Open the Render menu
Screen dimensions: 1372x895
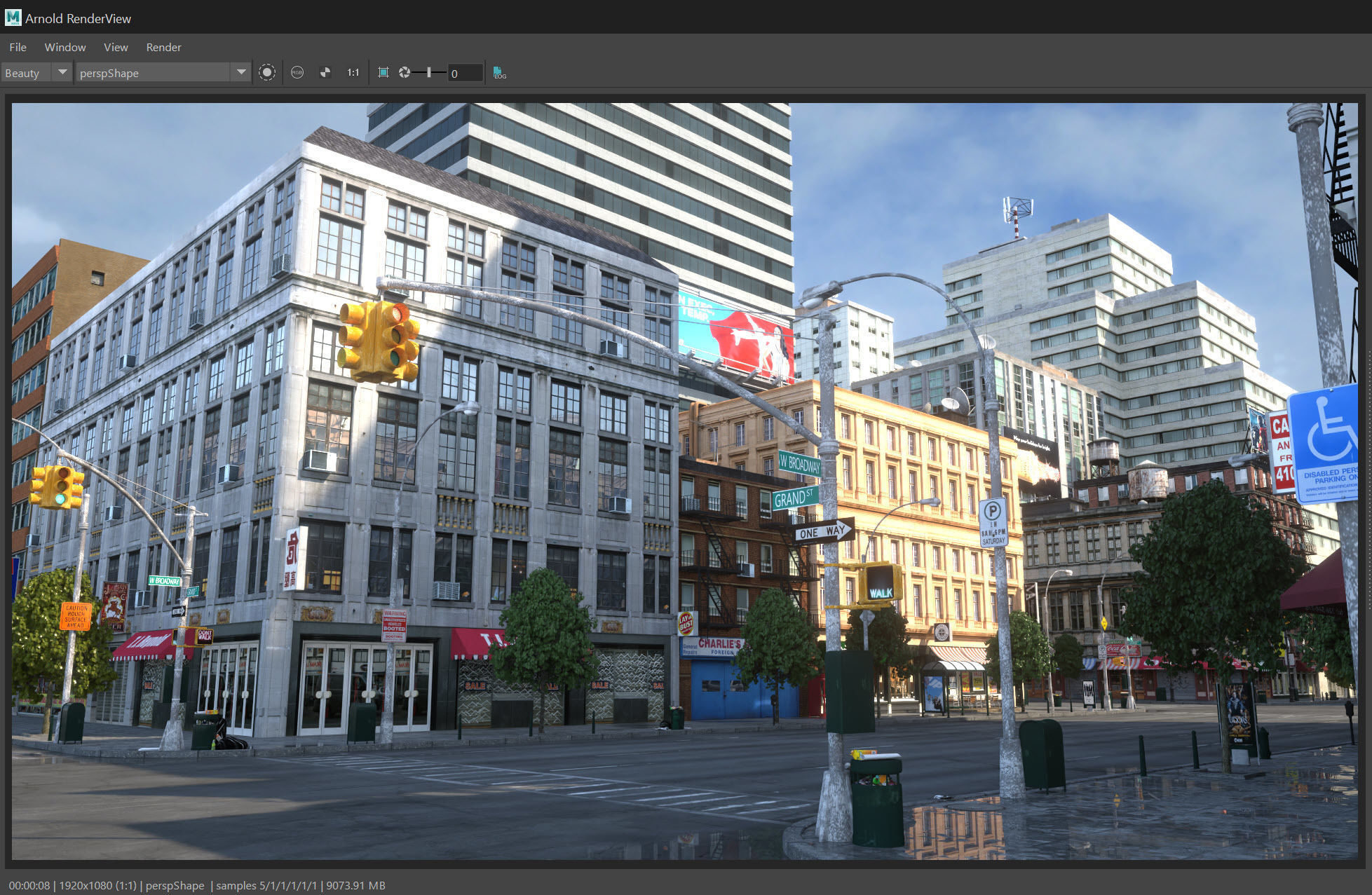[x=163, y=47]
